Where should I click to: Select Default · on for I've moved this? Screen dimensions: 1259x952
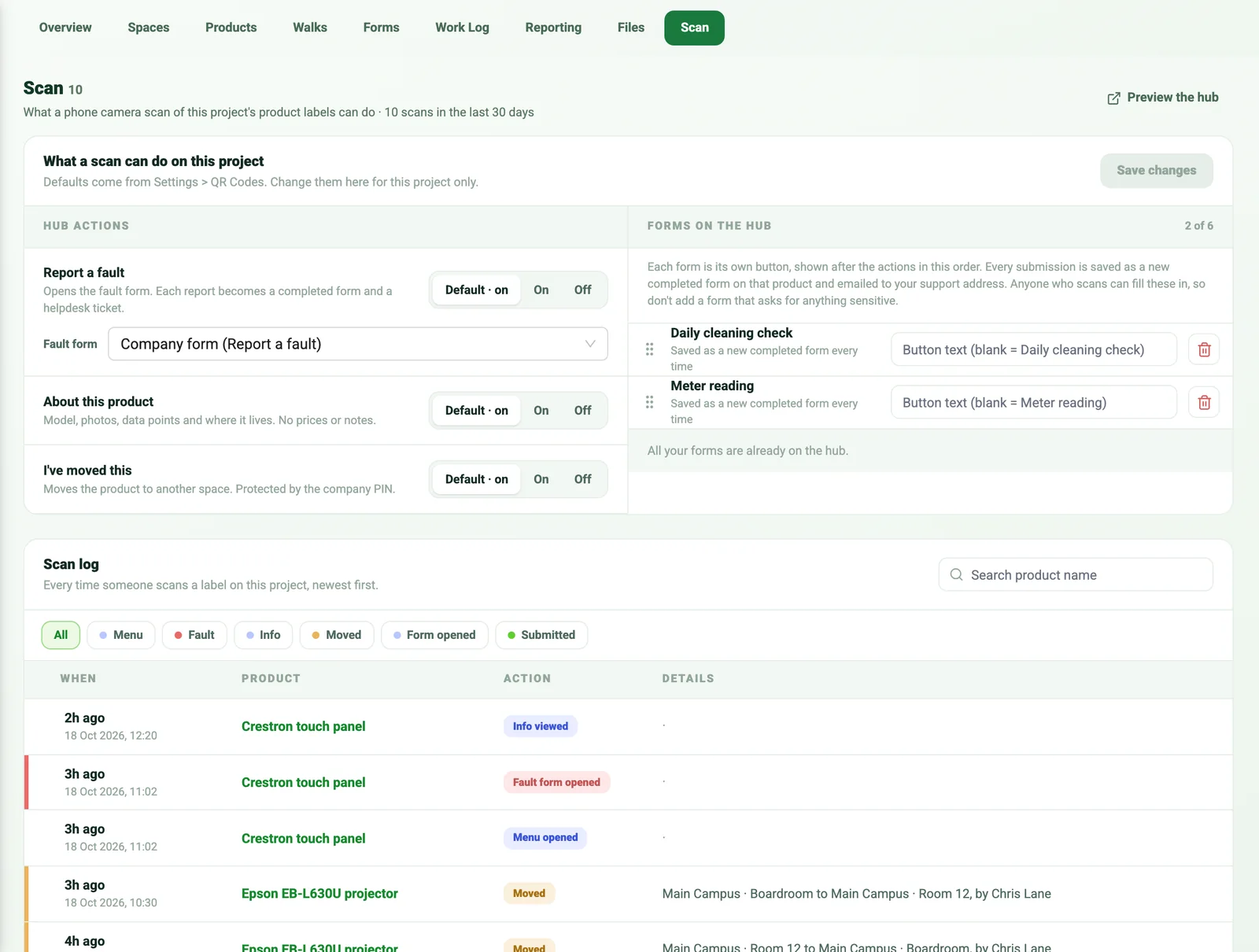(x=477, y=479)
